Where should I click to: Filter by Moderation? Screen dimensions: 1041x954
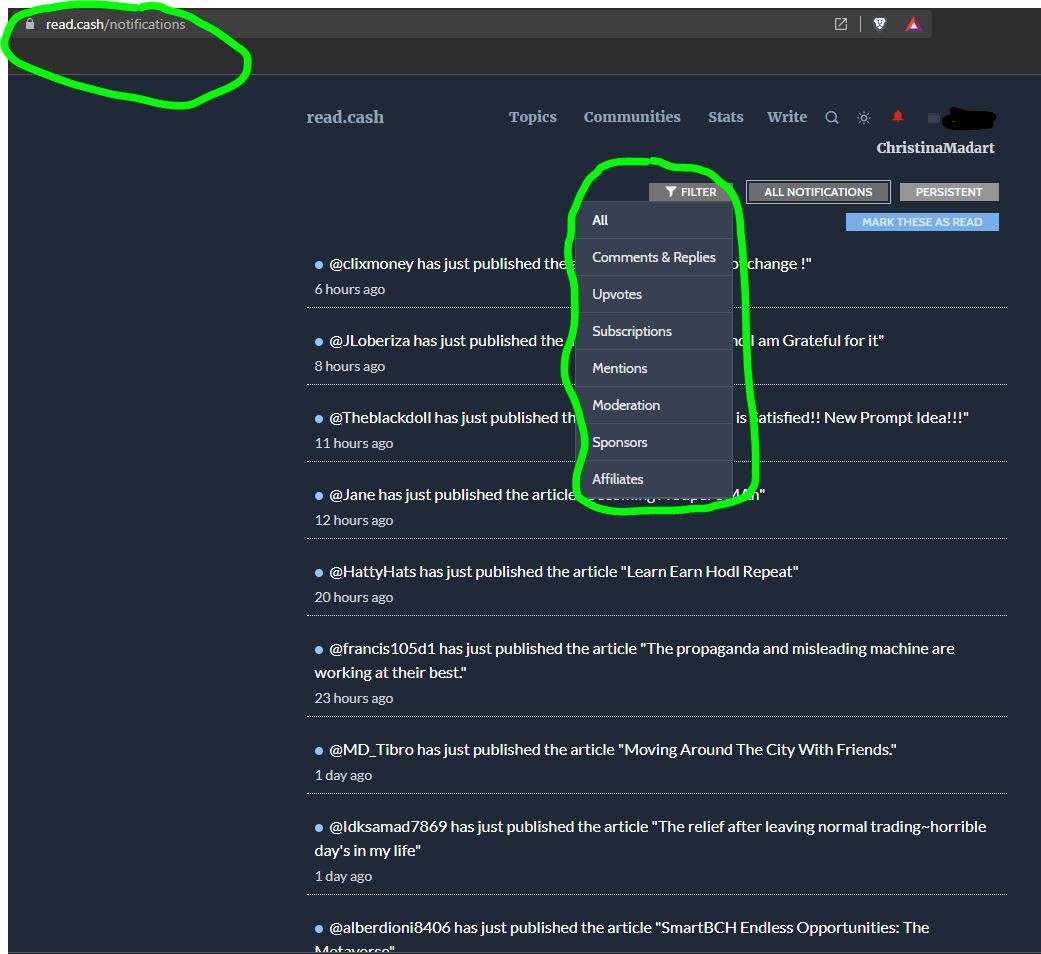point(653,405)
